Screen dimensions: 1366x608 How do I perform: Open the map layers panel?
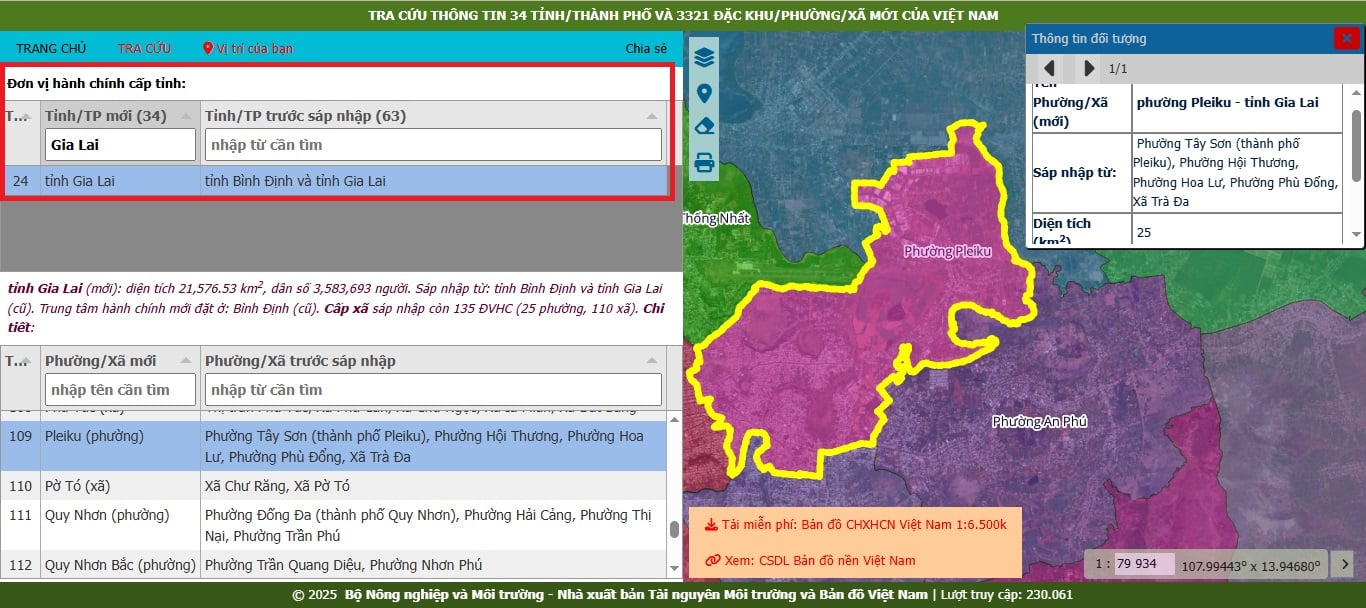point(704,57)
